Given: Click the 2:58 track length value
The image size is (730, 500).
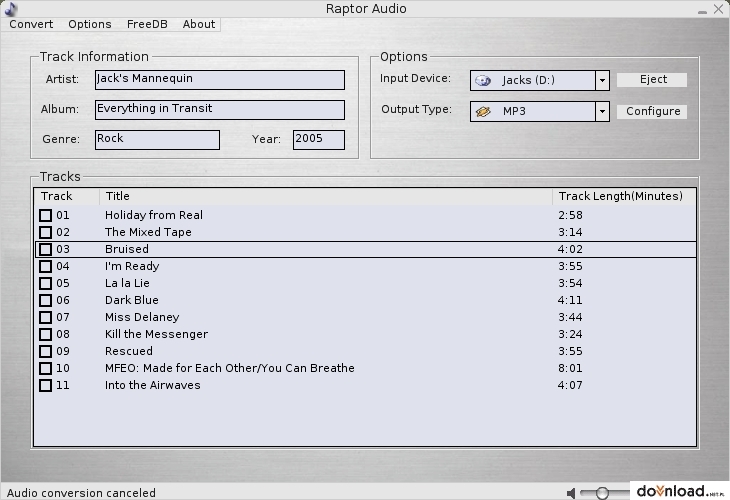Looking at the screenshot, I should 570,215.
